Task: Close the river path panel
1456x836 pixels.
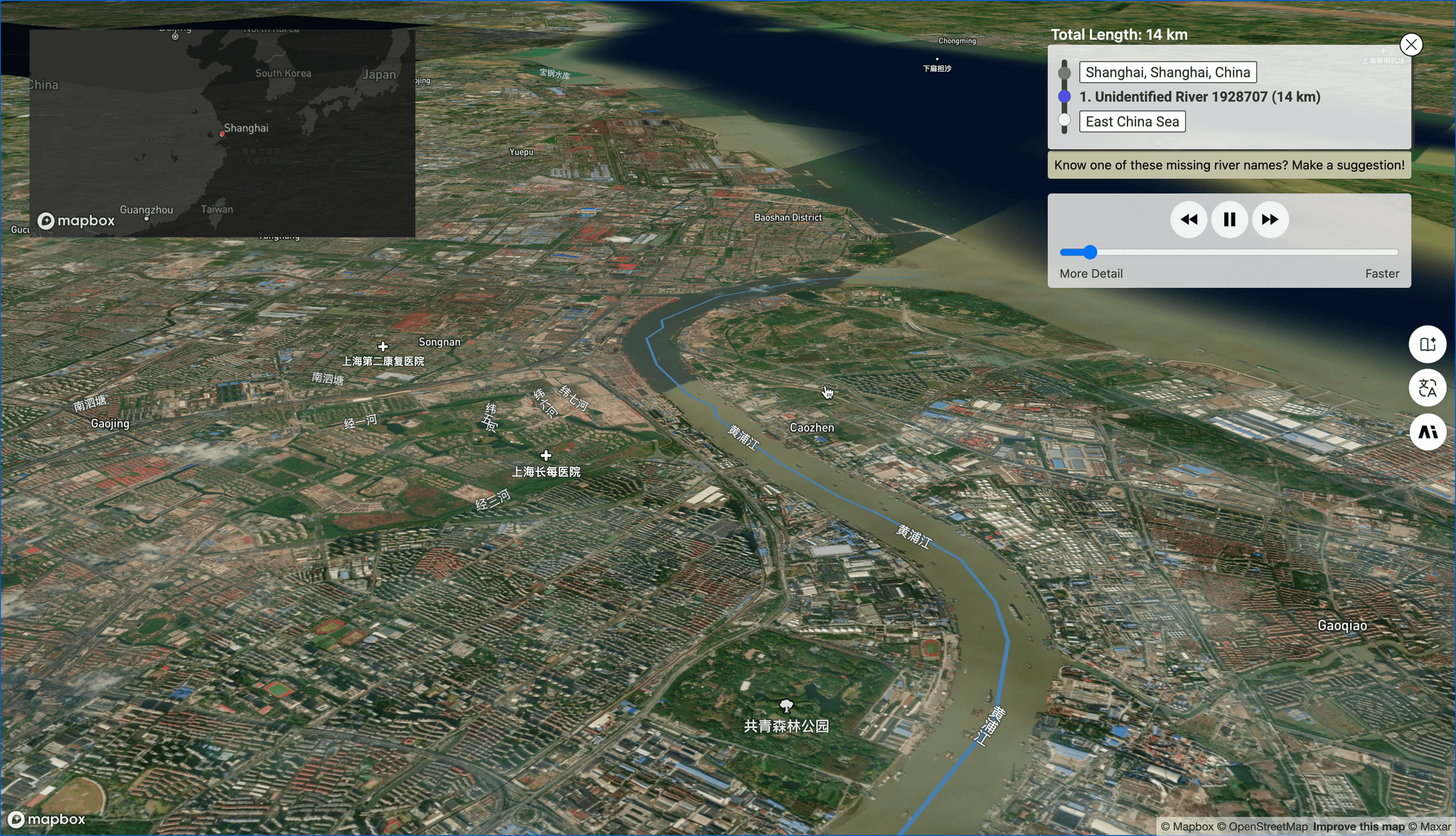Action: point(1410,45)
